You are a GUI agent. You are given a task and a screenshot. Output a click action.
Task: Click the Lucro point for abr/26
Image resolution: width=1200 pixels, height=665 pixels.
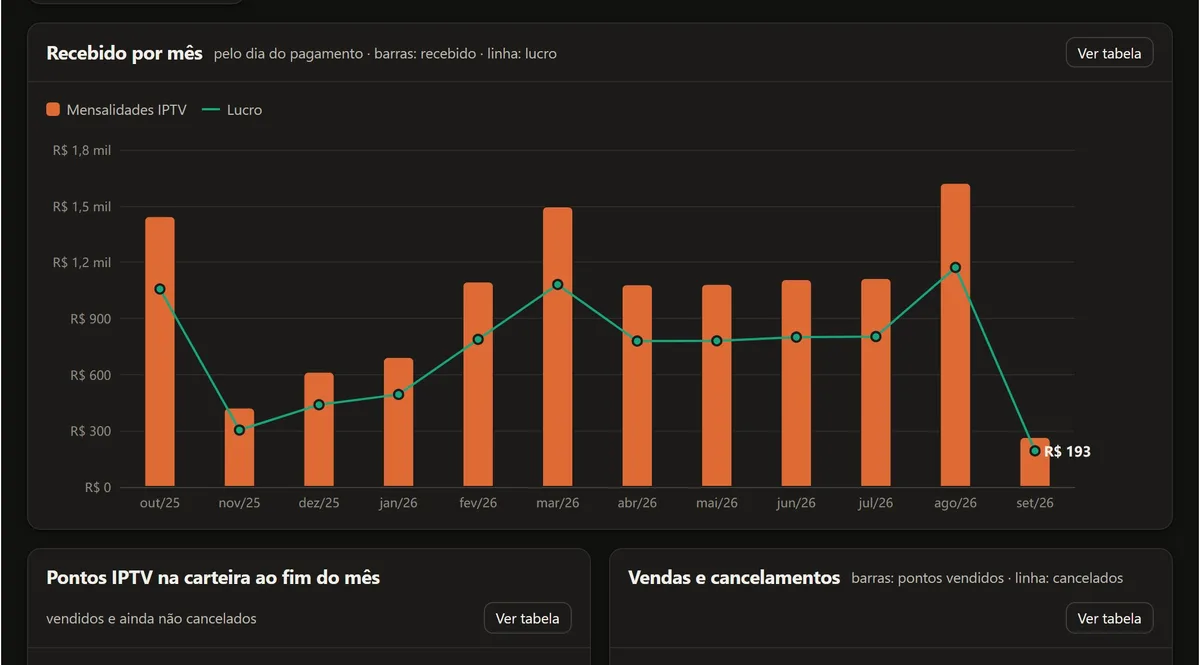[637, 341]
